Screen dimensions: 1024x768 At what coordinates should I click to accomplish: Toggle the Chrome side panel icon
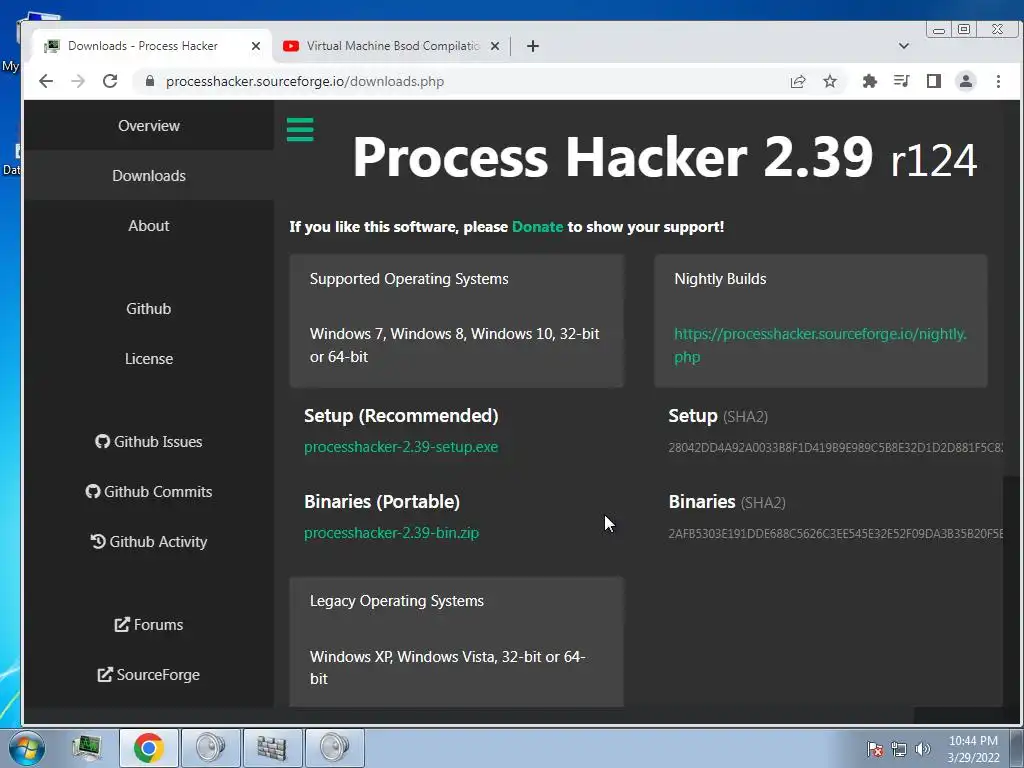click(x=933, y=82)
